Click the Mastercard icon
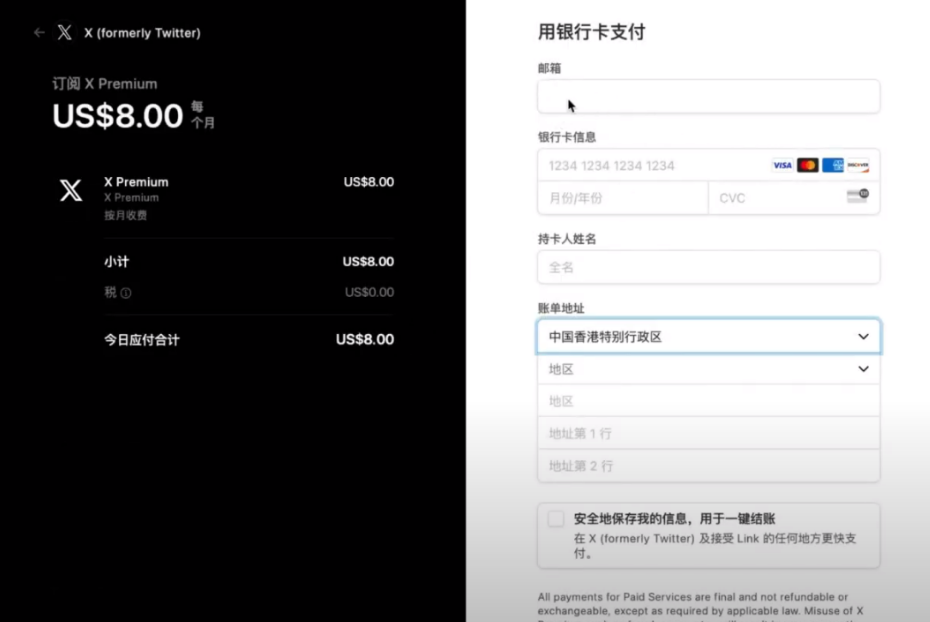This screenshot has width=930, height=622. (x=808, y=165)
